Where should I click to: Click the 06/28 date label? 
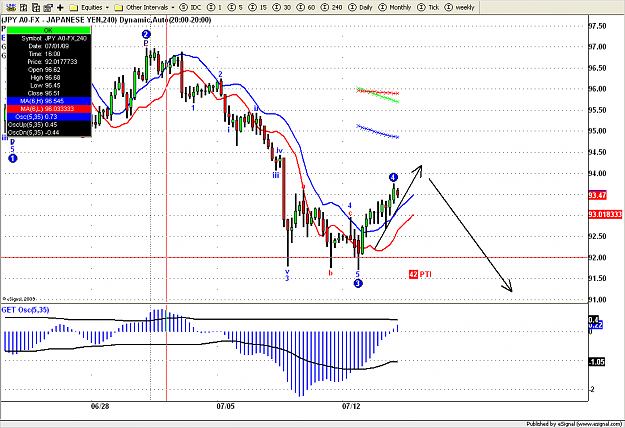[x=100, y=406]
